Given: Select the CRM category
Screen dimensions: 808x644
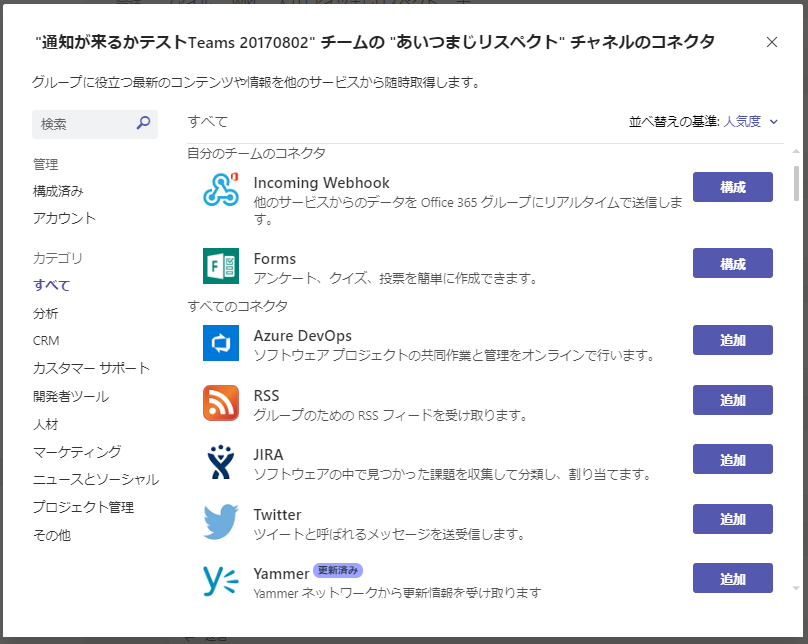Looking at the screenshot, I should point(46,341).
